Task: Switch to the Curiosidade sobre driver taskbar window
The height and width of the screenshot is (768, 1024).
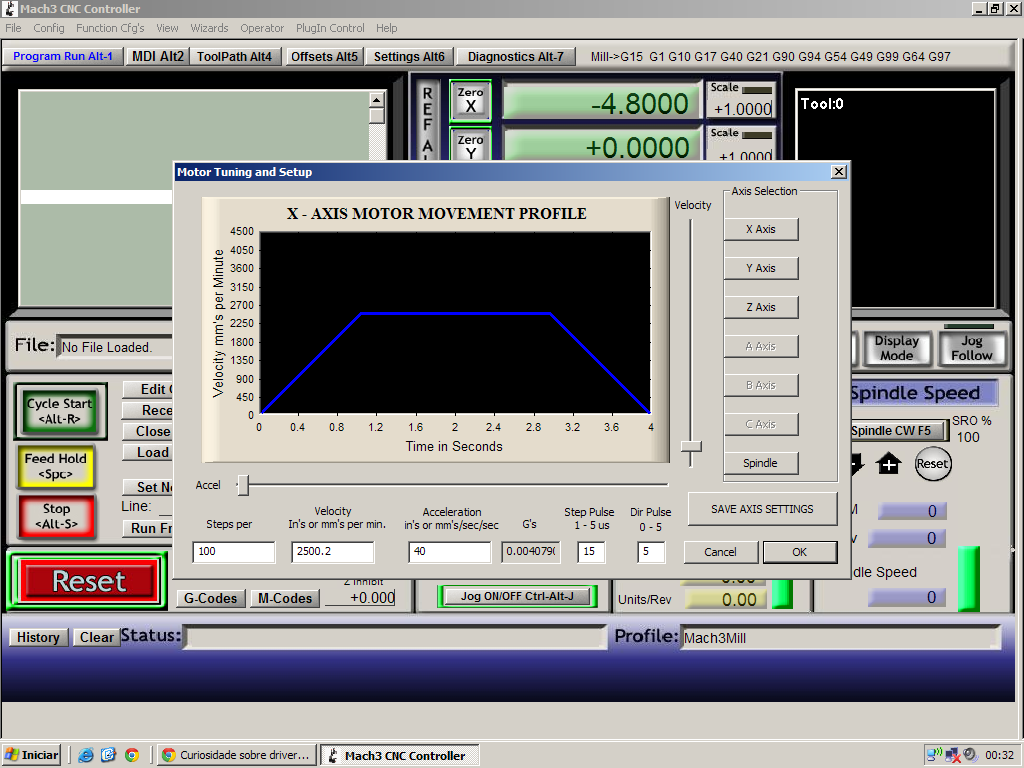Action: click(237, 755)
